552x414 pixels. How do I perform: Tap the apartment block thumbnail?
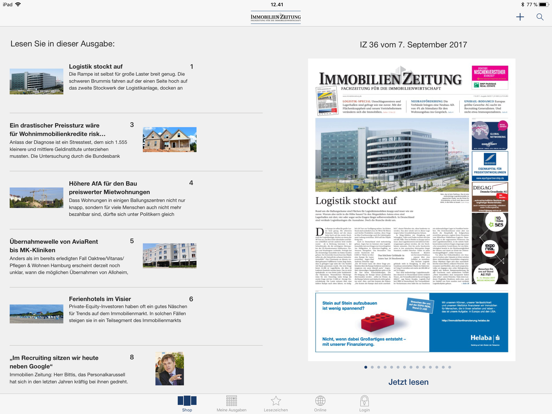pyautogui.click(x=170, y=255)
